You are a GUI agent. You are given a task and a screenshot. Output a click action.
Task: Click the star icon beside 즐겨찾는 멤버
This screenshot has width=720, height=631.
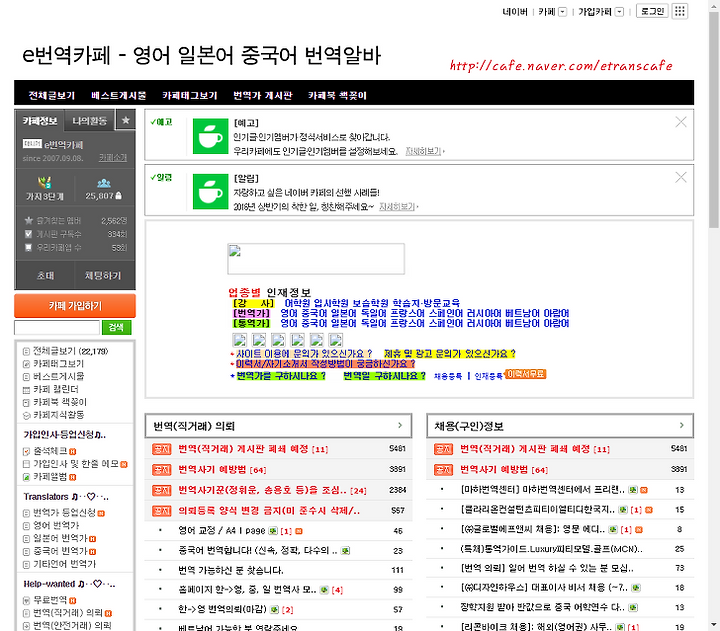[28, 220]
